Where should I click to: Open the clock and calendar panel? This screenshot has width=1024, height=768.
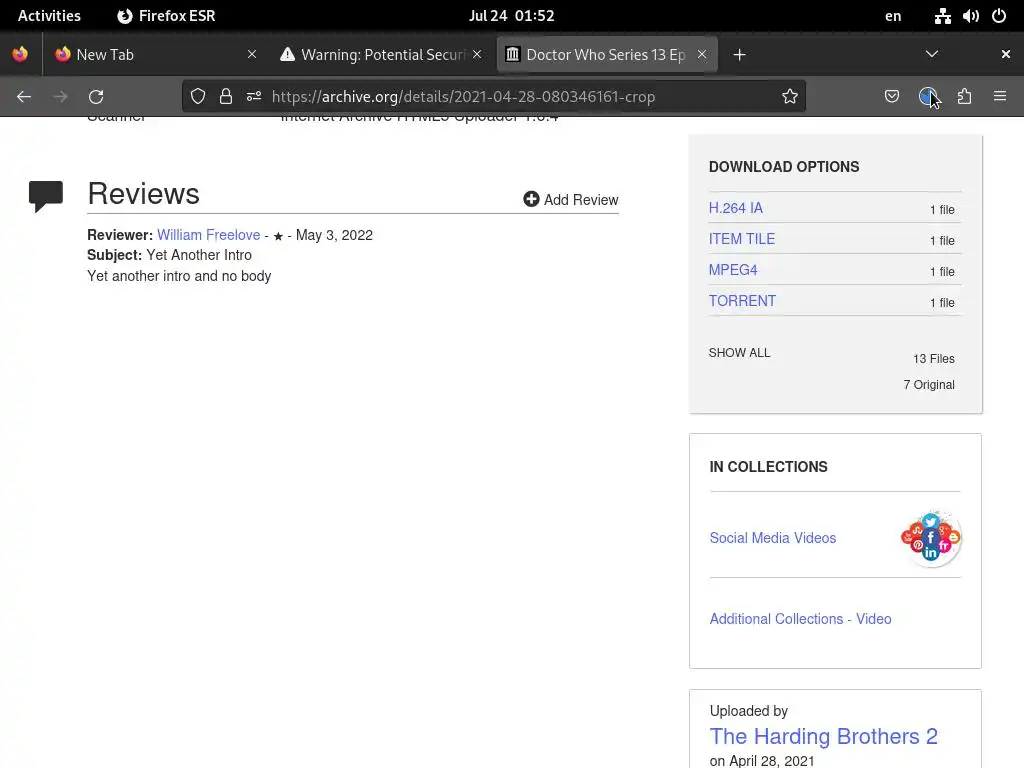point(511,16)
